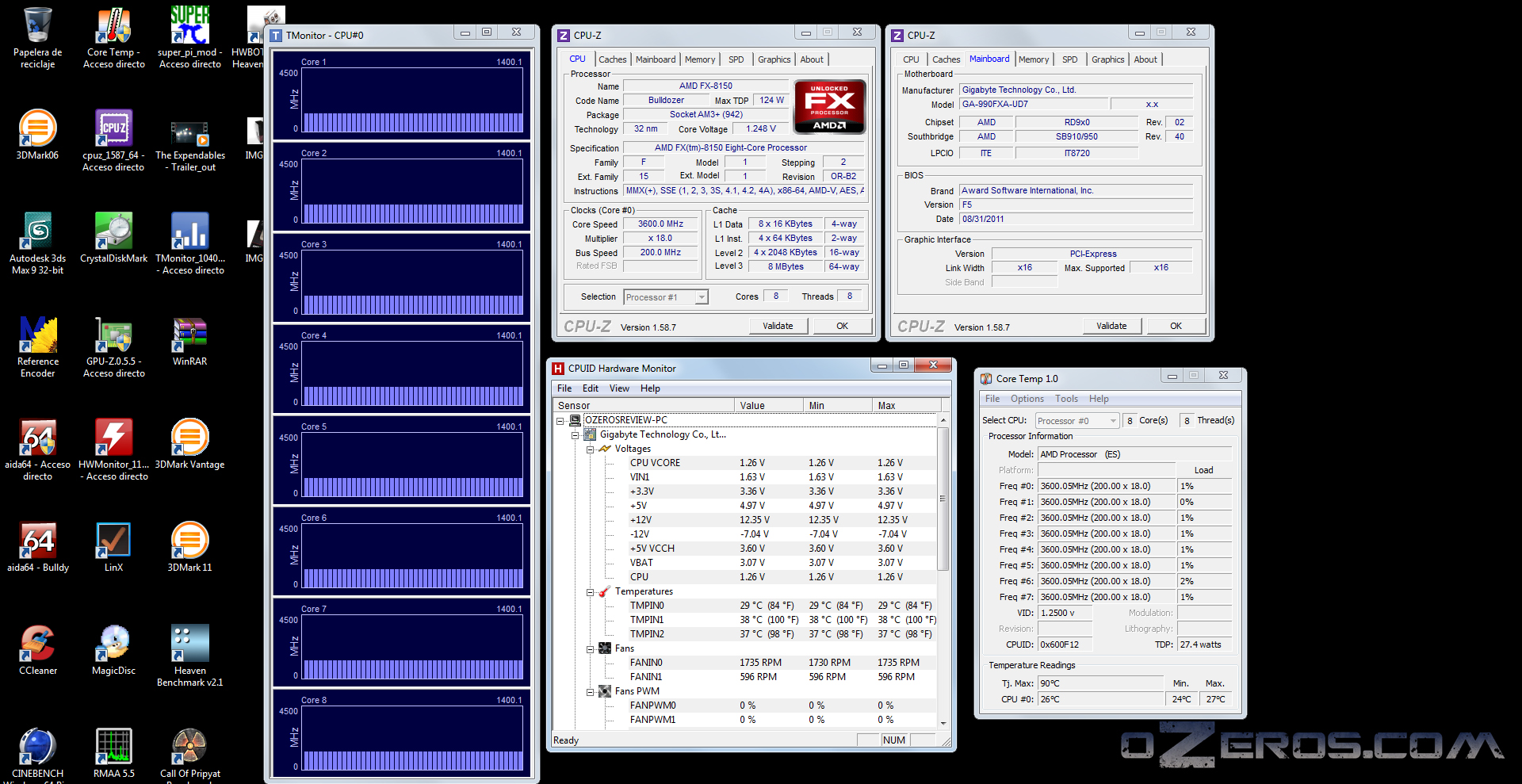Open View menu in HWMonitor
Screen dimensions: 1522x784
point(619,388)
